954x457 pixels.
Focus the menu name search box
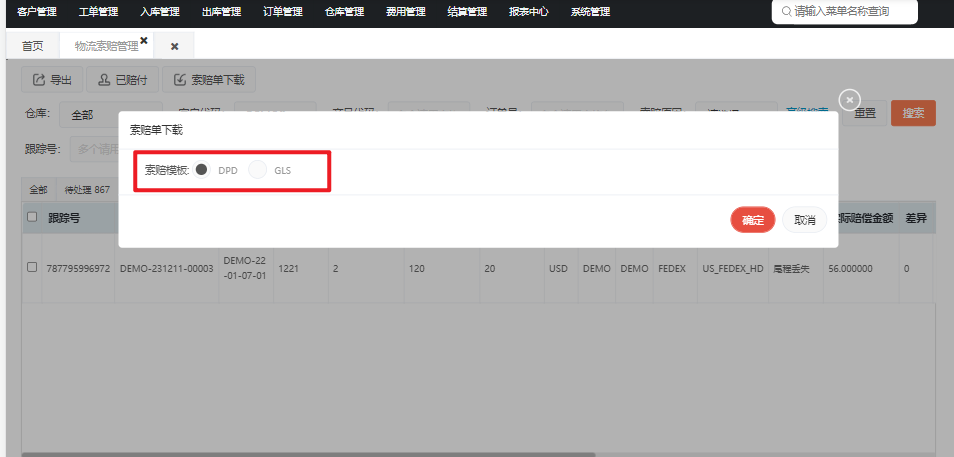point(844,12)
